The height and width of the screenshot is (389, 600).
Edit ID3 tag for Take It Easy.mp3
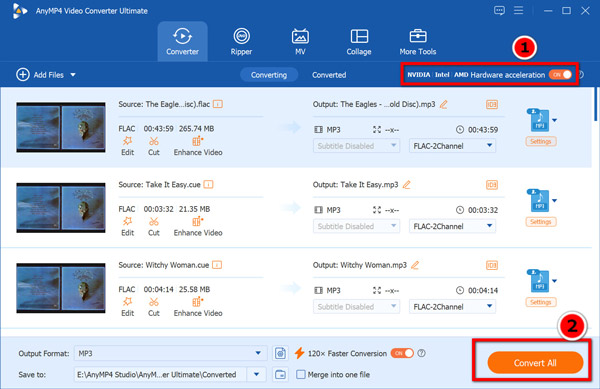coord(492,185)
